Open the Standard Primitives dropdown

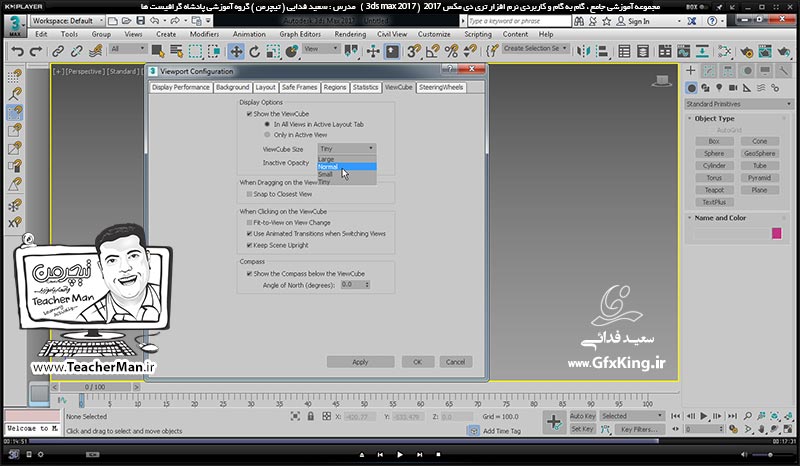point(738,104)
